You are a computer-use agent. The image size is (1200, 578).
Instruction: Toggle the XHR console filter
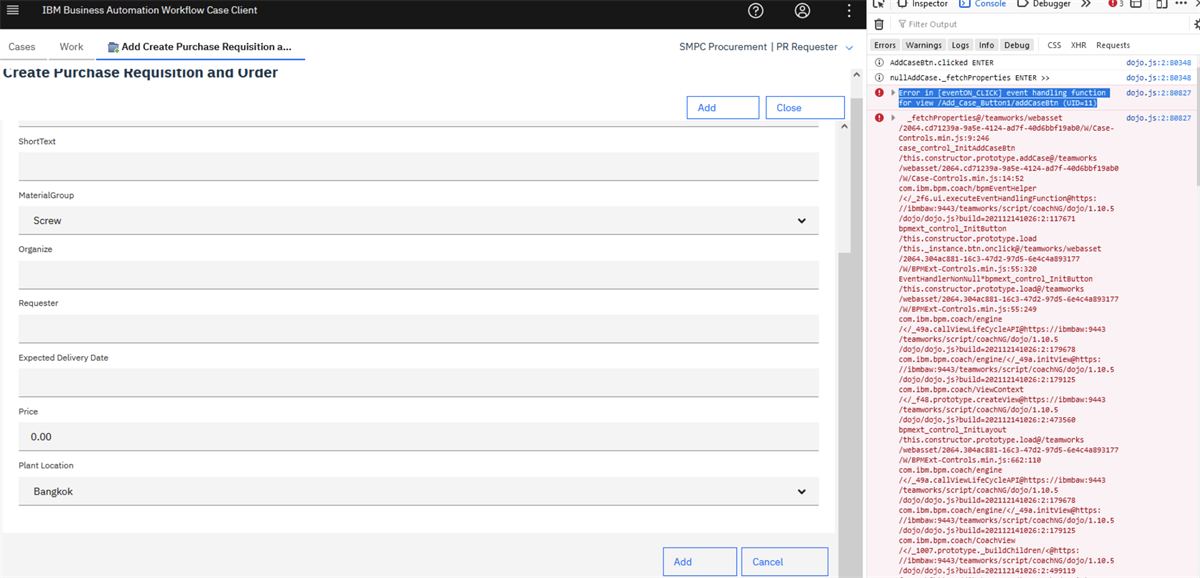(x=1078, y=45)
